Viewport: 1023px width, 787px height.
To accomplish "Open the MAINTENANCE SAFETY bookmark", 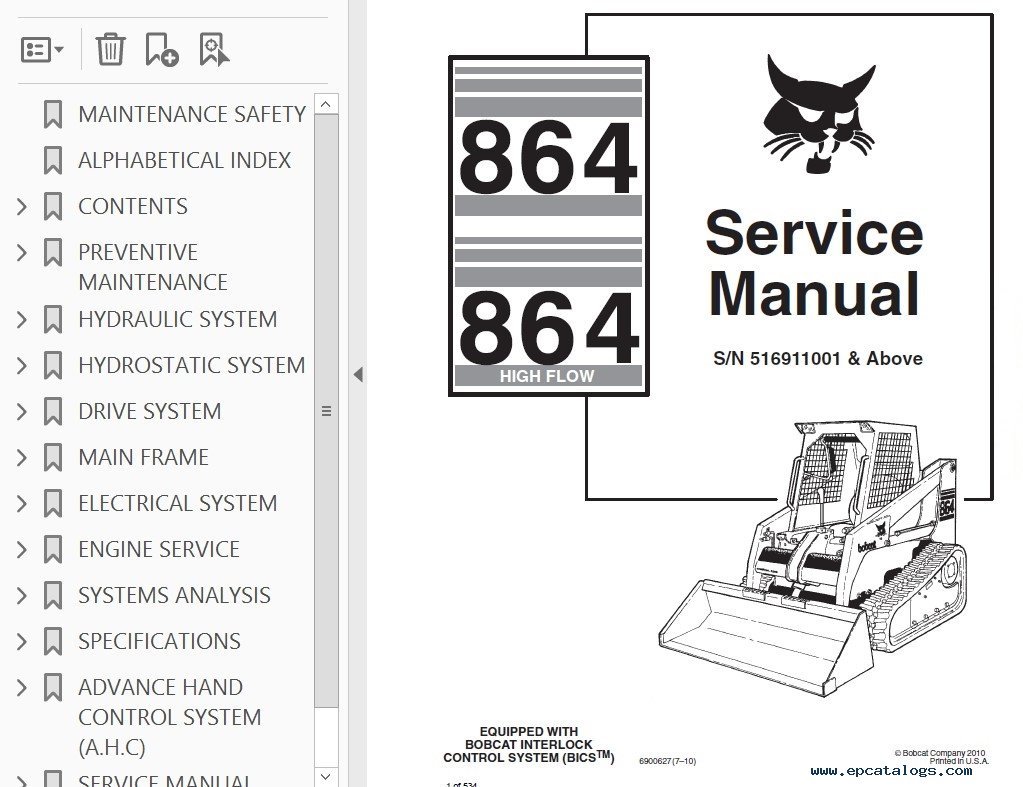I will click(192, 114).
